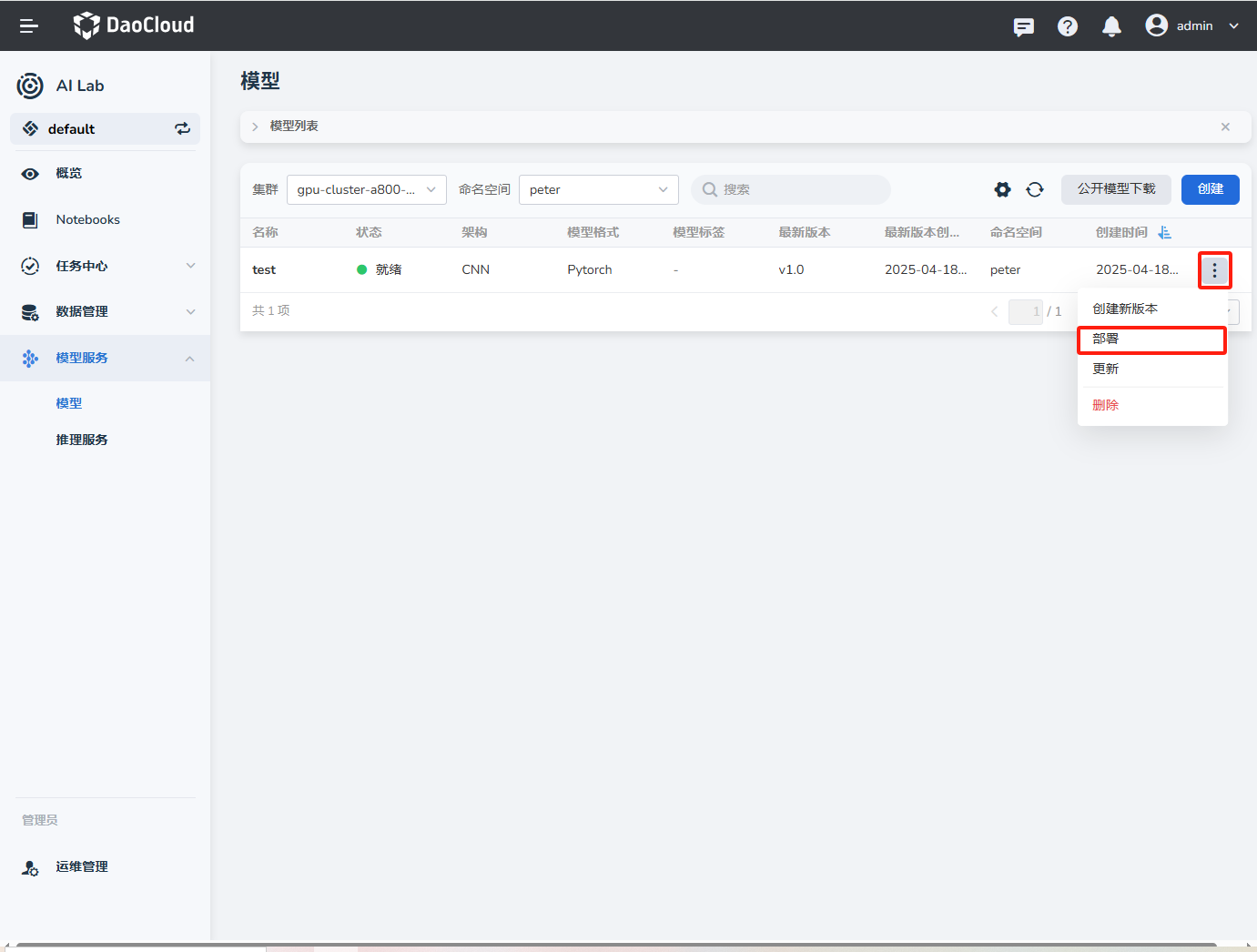Viewport: 1257px width, 952px height.
Task: Sort by creation time icon
Action: 1164,233
